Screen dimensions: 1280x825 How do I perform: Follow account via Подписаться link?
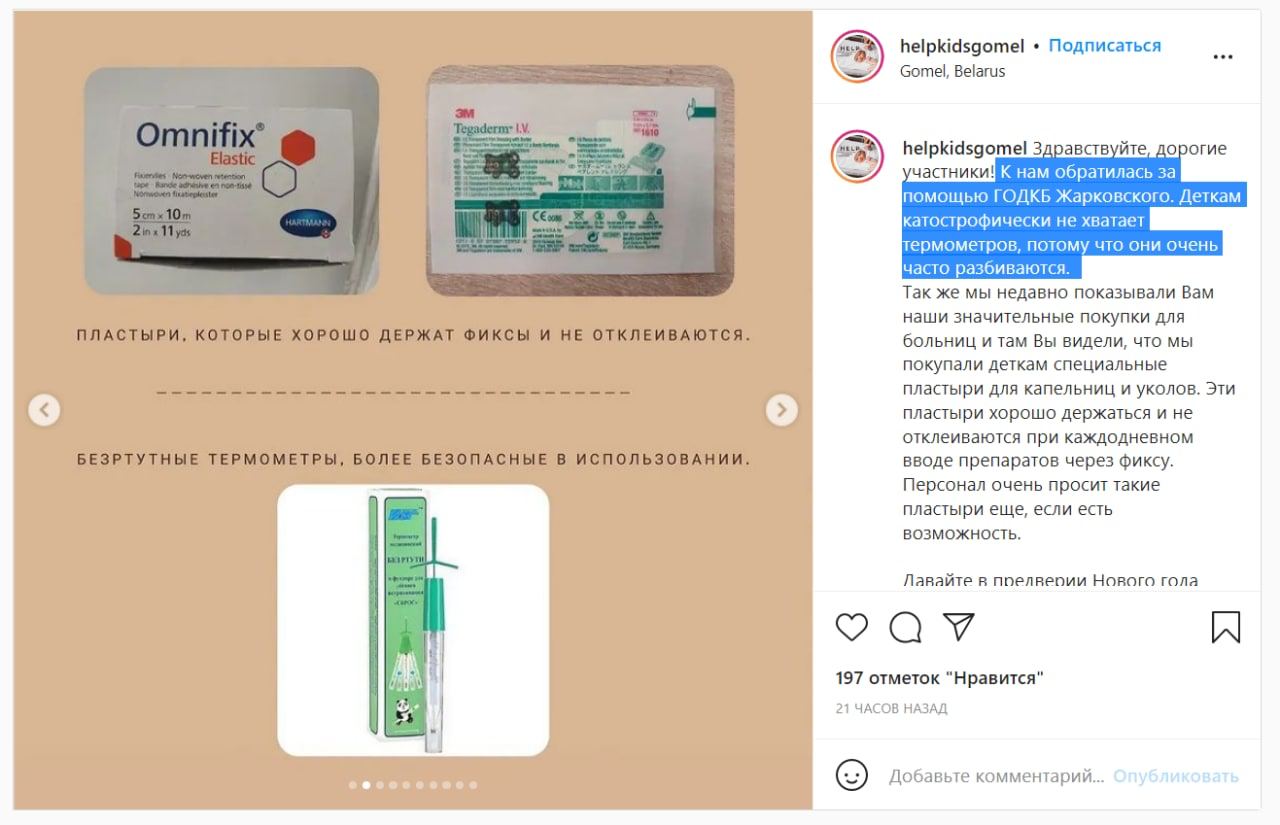coord(1105,46)
